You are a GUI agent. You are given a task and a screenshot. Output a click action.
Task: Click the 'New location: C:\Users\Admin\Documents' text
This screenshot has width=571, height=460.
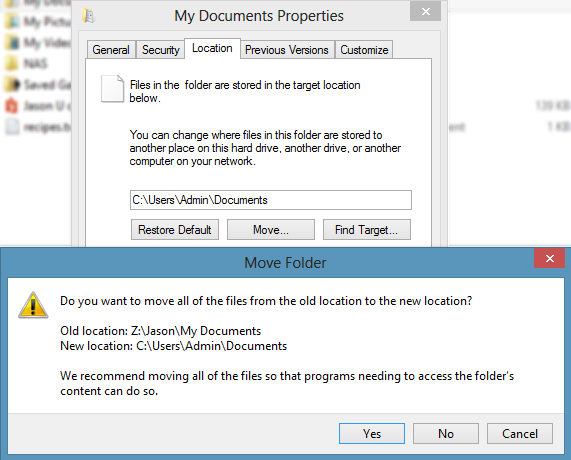coord(174,346)
